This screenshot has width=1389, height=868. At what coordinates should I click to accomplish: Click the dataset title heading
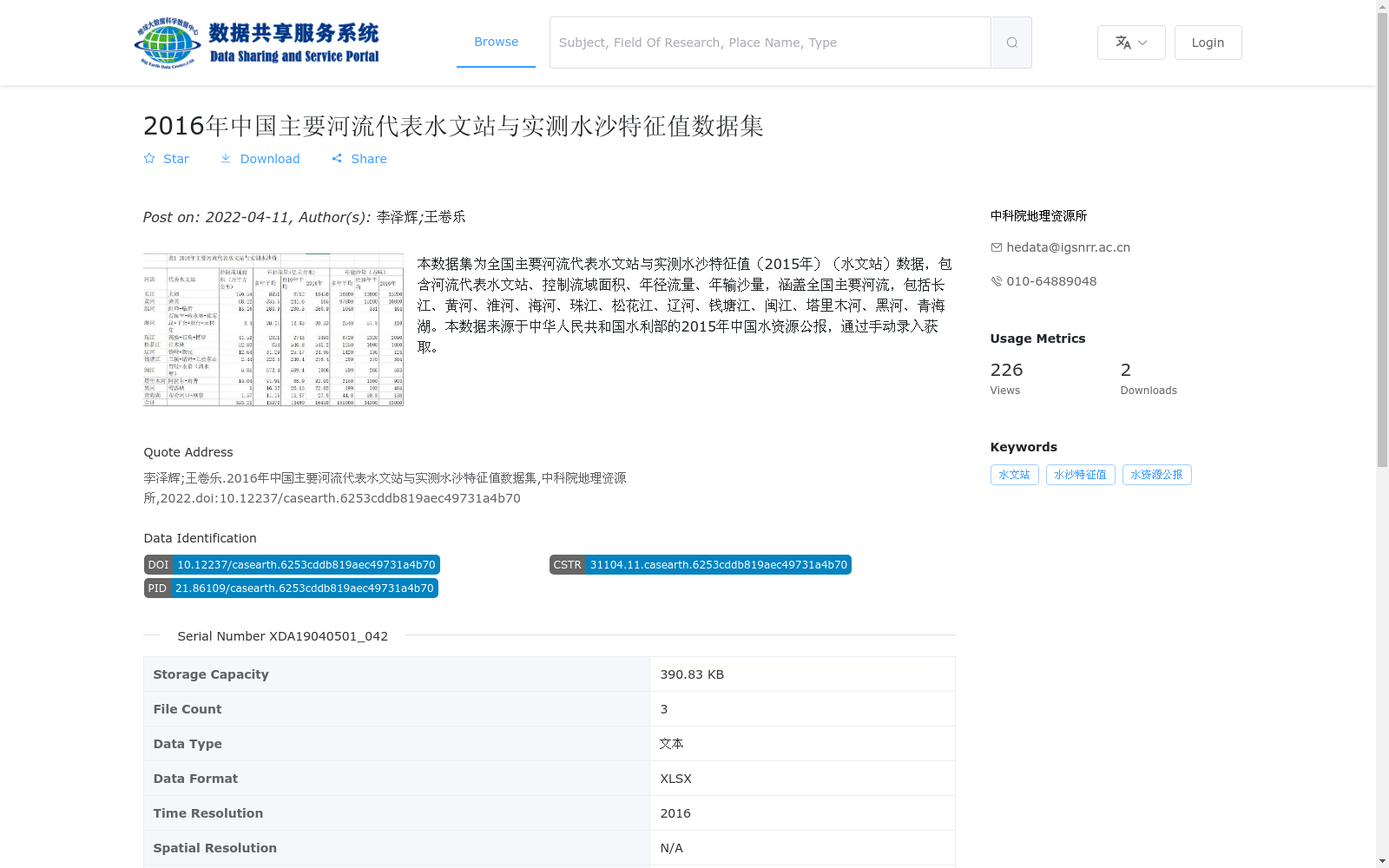click(453, 126)
